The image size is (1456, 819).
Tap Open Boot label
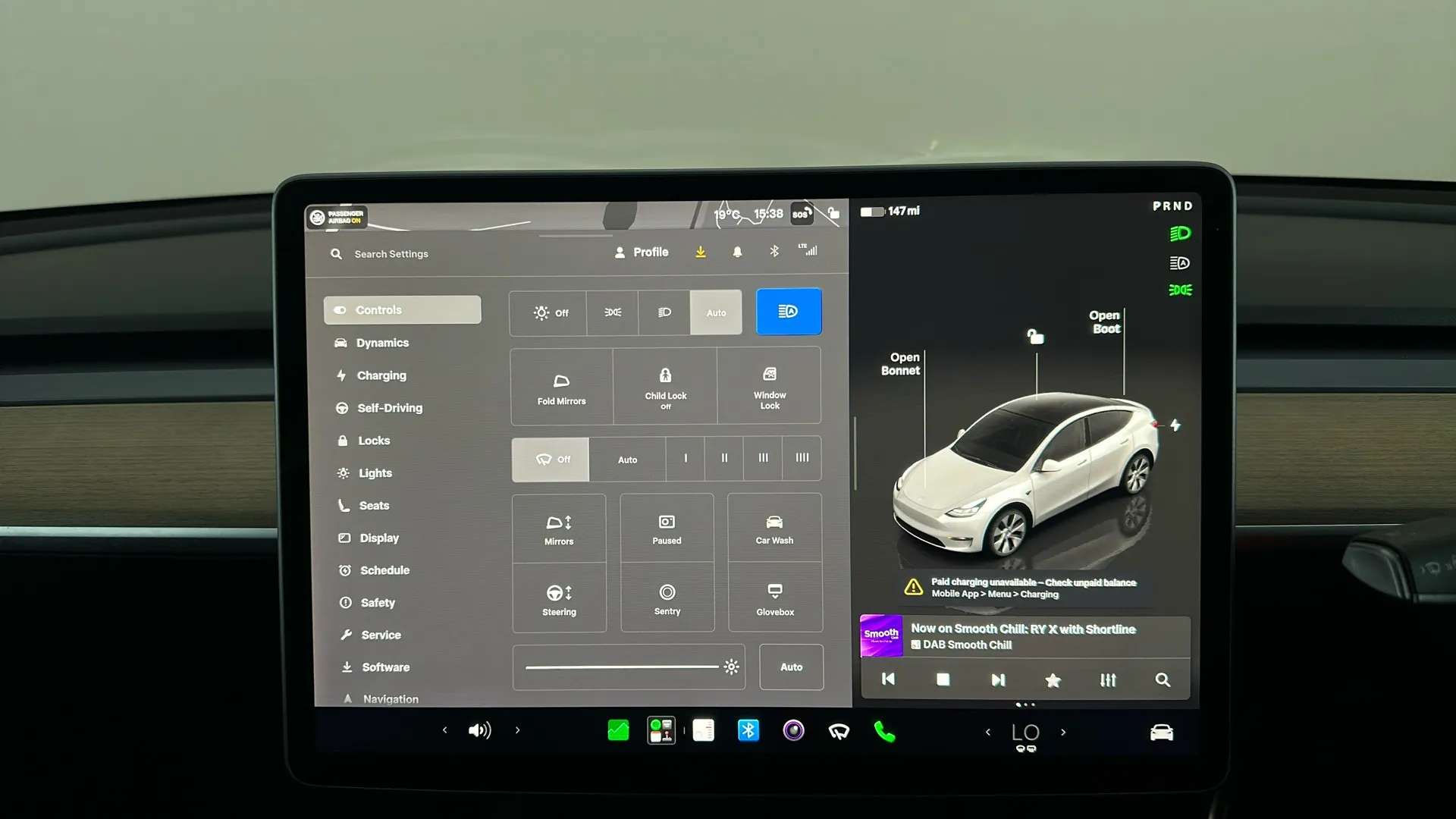click(1105, 322)
